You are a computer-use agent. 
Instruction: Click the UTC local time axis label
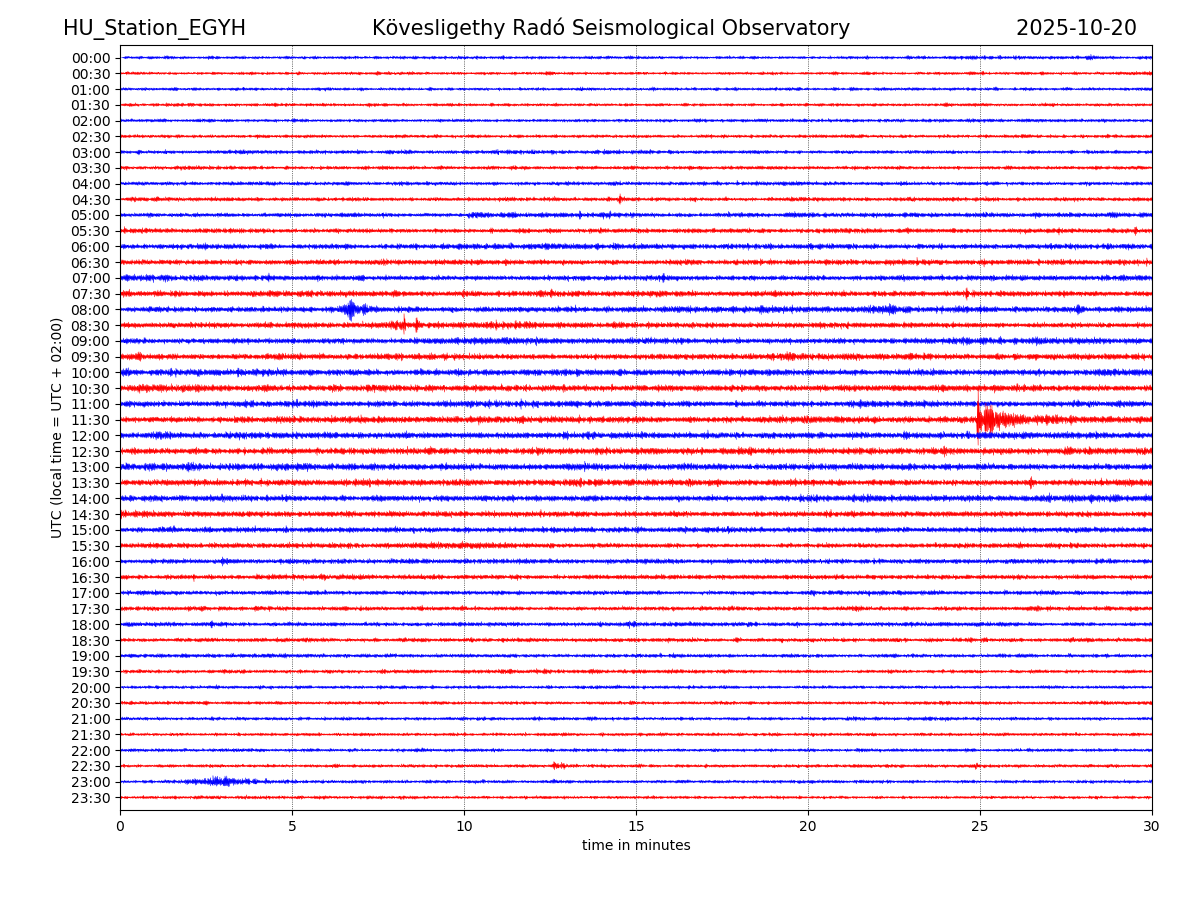point(57,428)
